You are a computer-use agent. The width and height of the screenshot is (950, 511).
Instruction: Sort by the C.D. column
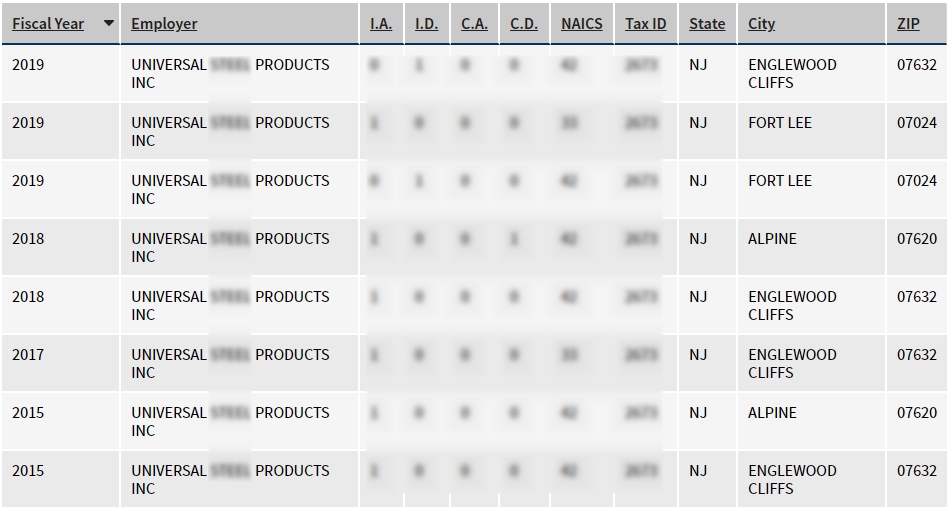click(524, 23)
